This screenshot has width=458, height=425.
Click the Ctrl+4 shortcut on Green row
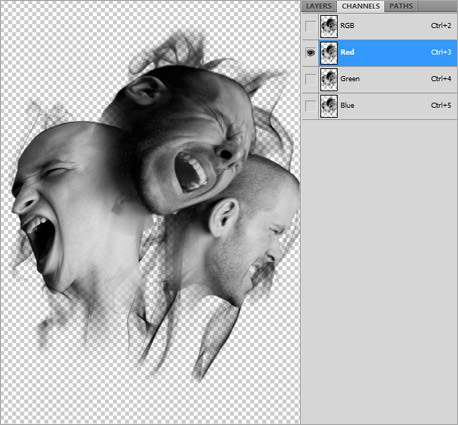click(x=441, y=79)
